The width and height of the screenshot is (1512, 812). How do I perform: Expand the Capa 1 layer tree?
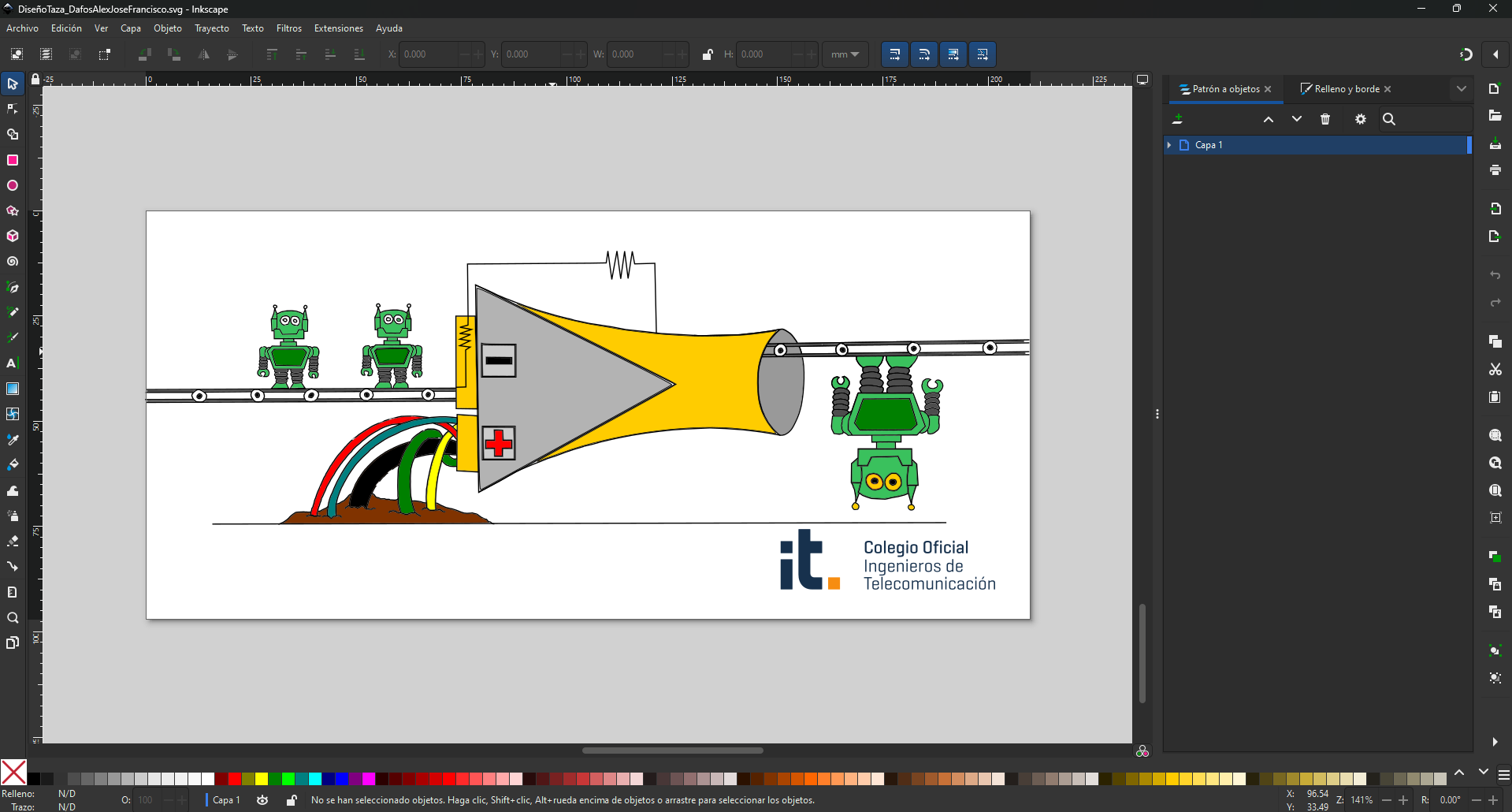[1169, 145]
